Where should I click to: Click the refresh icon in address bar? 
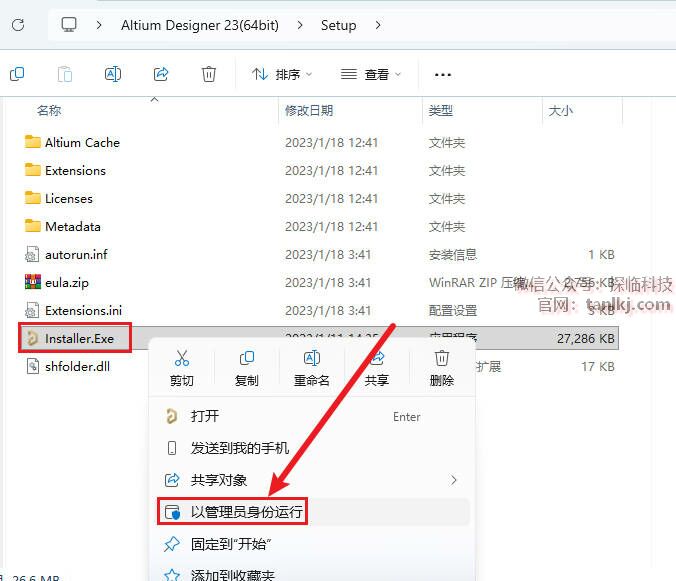(18, 25)
